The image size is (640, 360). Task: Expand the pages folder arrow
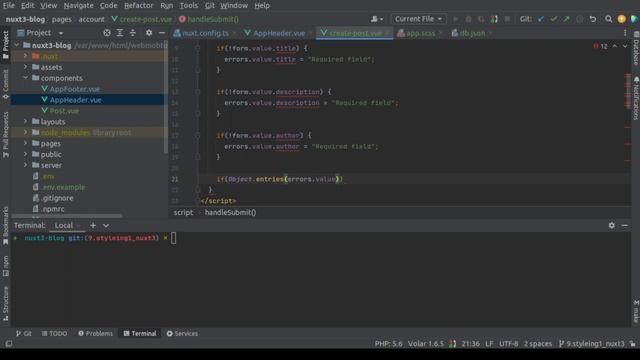pyautogui.click(x=25, y=143)
